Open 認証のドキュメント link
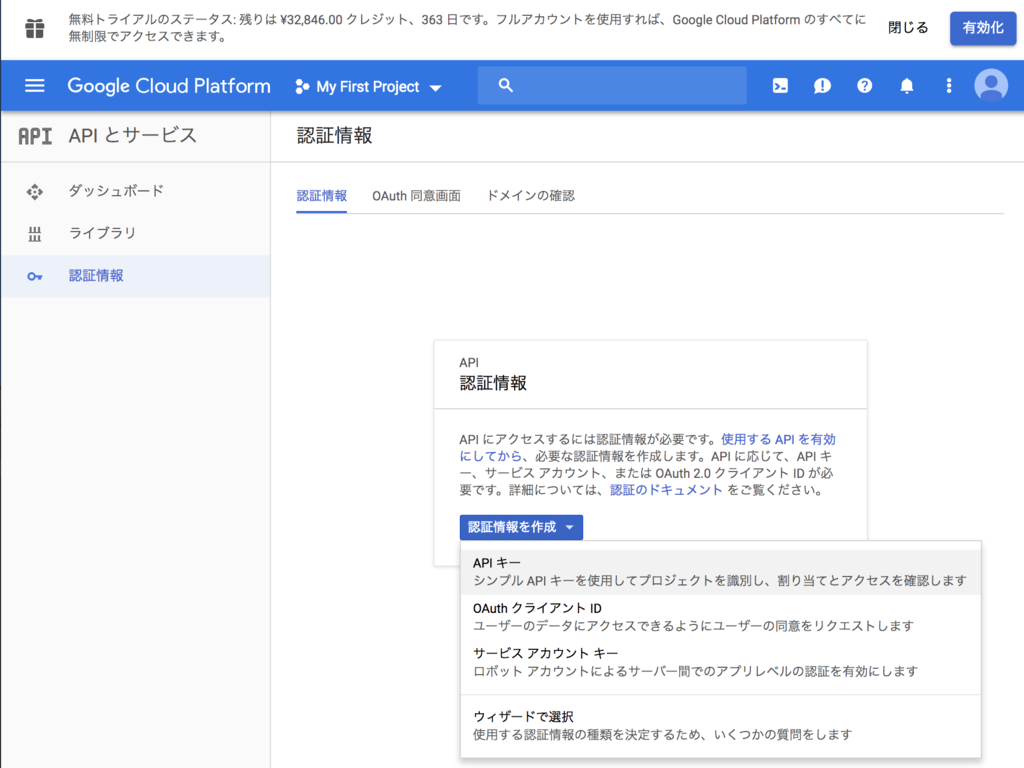This screenshot has width=1024, height=768. 666,490
